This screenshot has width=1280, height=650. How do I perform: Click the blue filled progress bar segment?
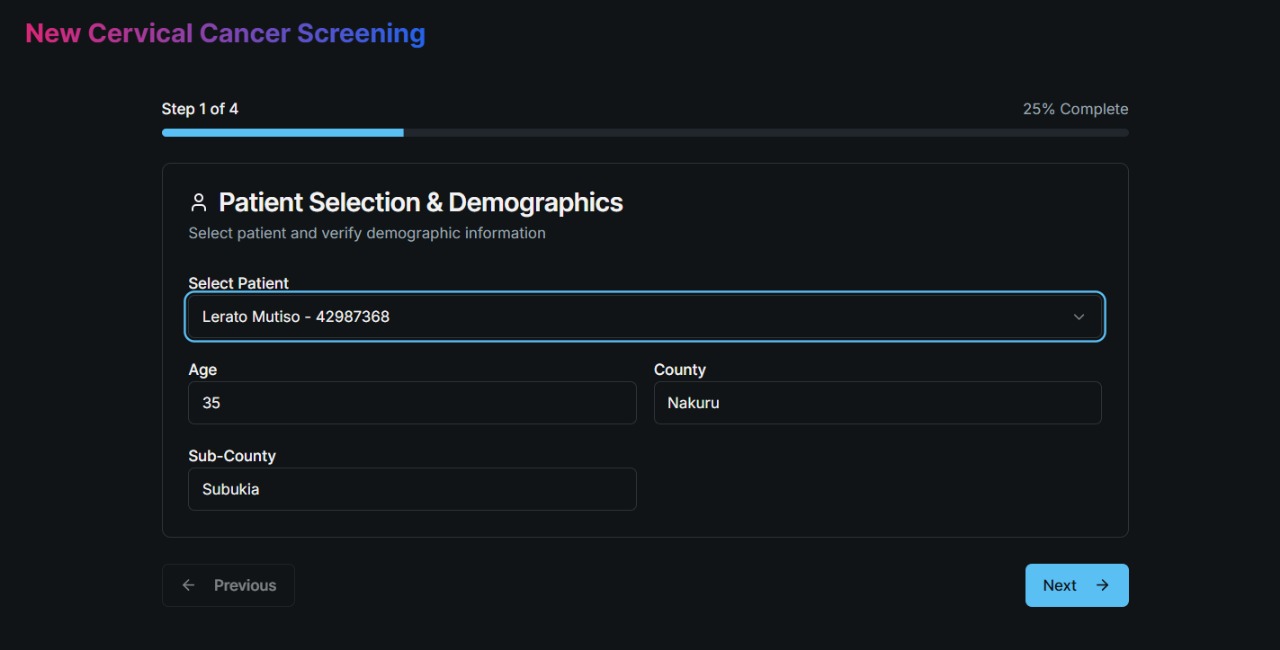point(282,132)
